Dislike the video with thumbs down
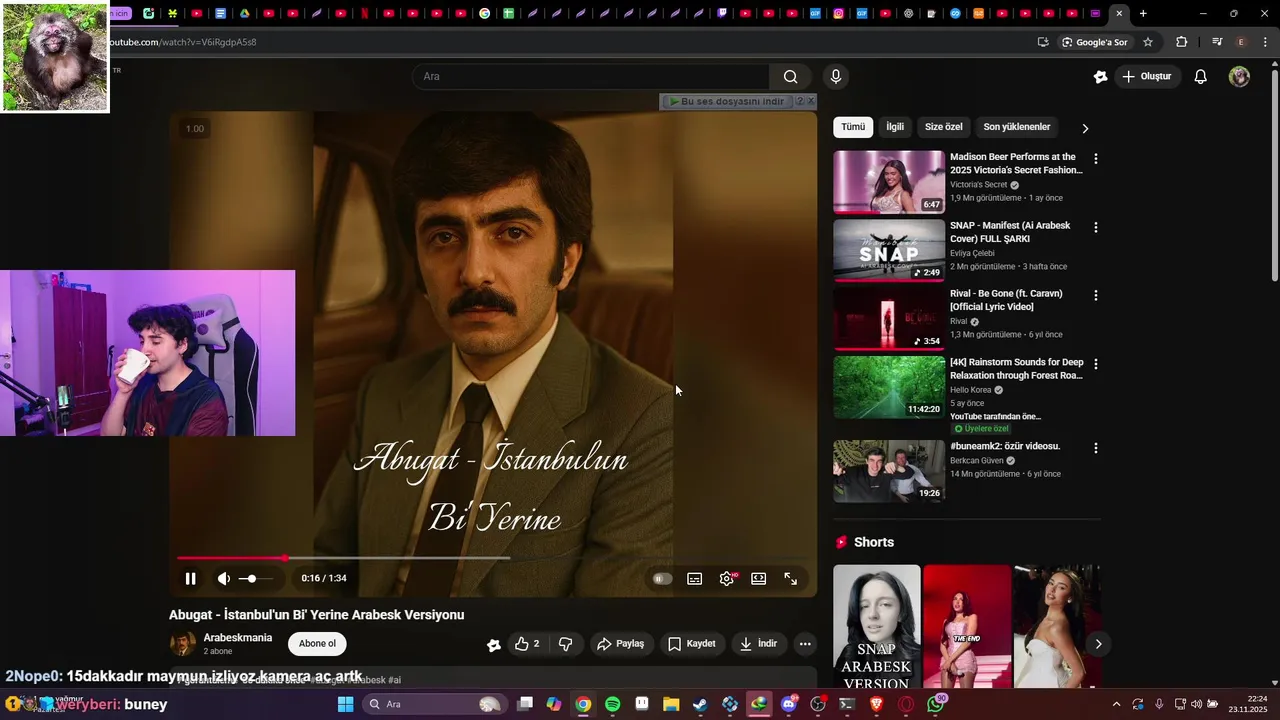This screenshot has width=1280, height=720. [565, 644]
